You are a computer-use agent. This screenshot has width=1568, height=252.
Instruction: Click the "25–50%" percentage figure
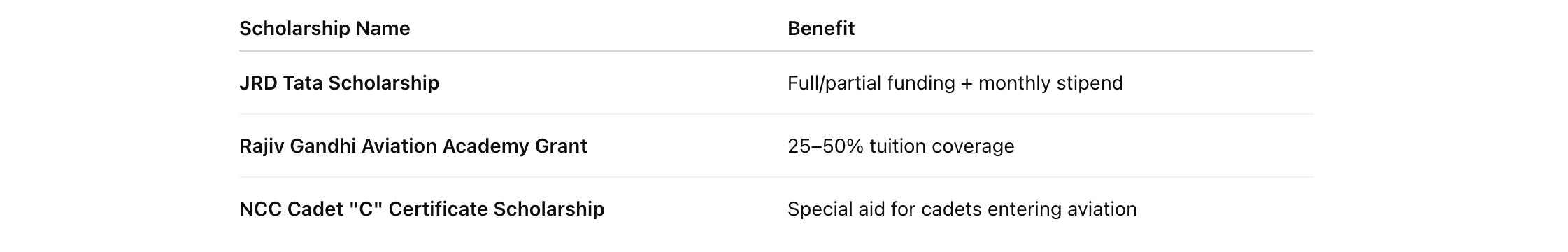pos(826,146)
